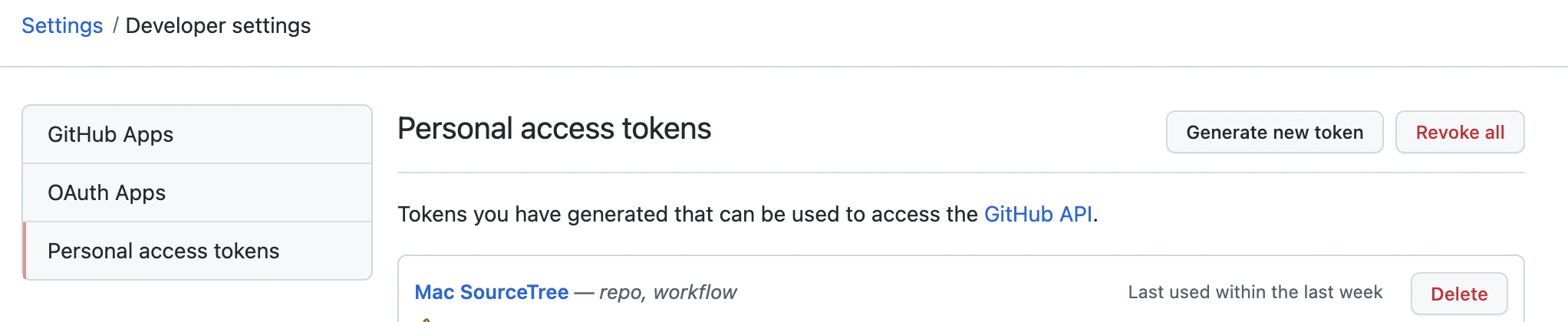
Task: Click the repo, workflow scopes text
Action: pos(667,293)
